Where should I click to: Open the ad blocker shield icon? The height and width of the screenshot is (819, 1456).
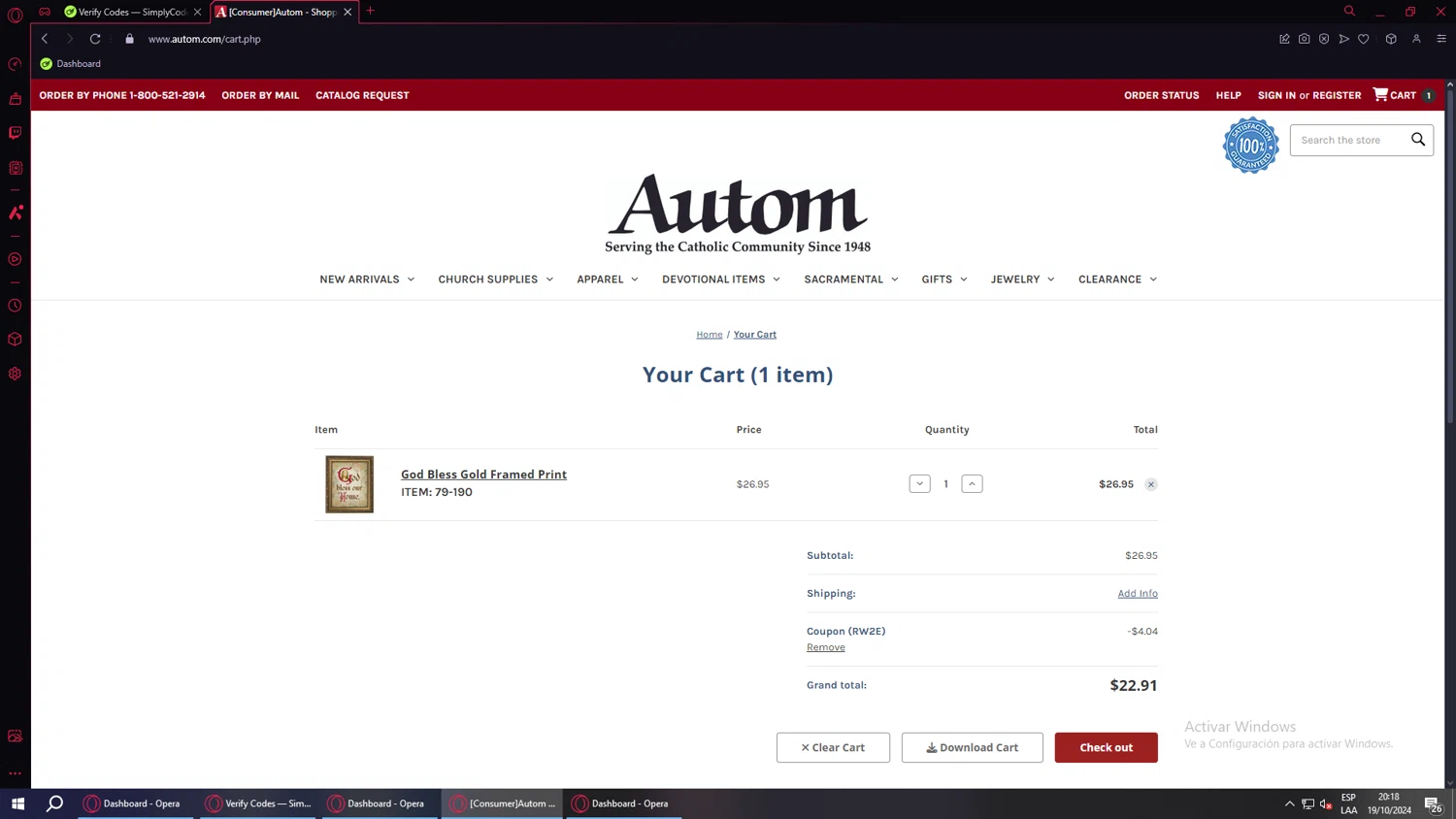tap(1324, 39)
